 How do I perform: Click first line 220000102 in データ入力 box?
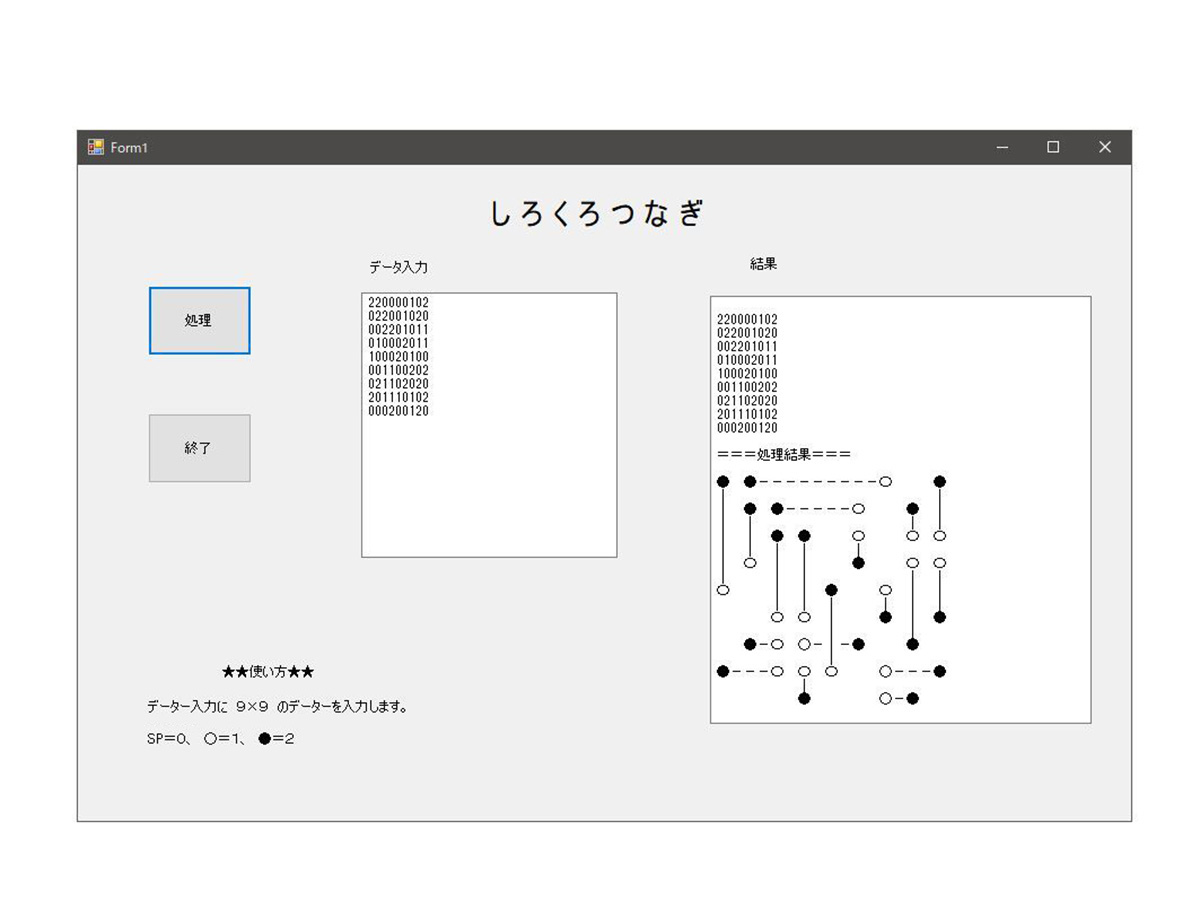398,302
